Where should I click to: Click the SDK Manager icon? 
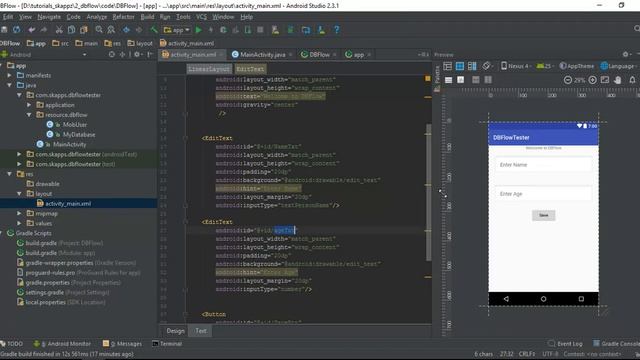(x=322, y=30)
